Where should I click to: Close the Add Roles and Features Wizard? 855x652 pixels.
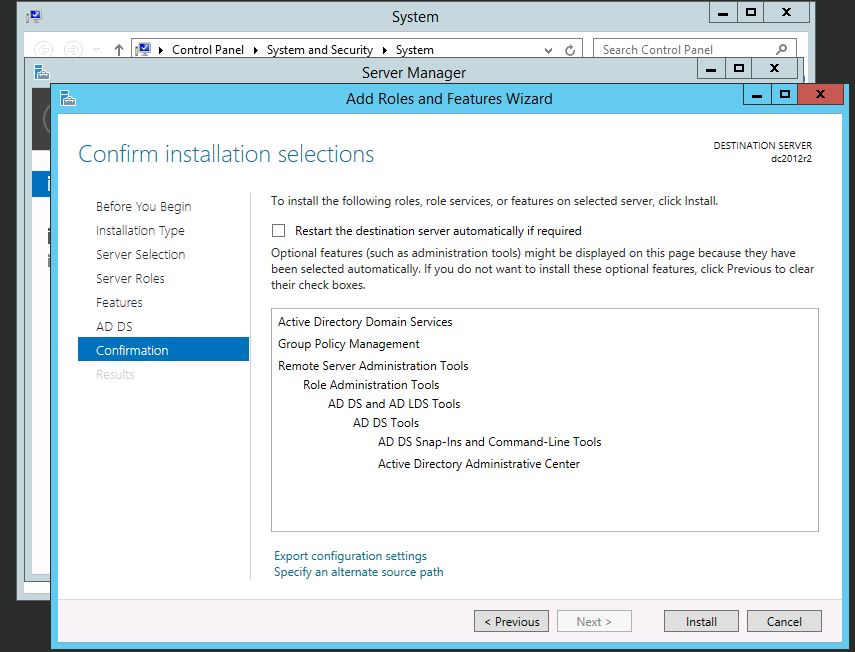(820, 94)
